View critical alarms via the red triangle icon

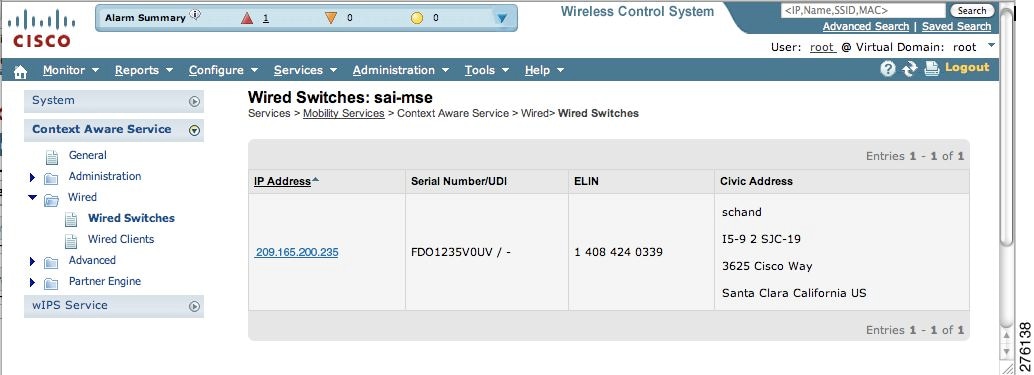[x=247, y=18]
